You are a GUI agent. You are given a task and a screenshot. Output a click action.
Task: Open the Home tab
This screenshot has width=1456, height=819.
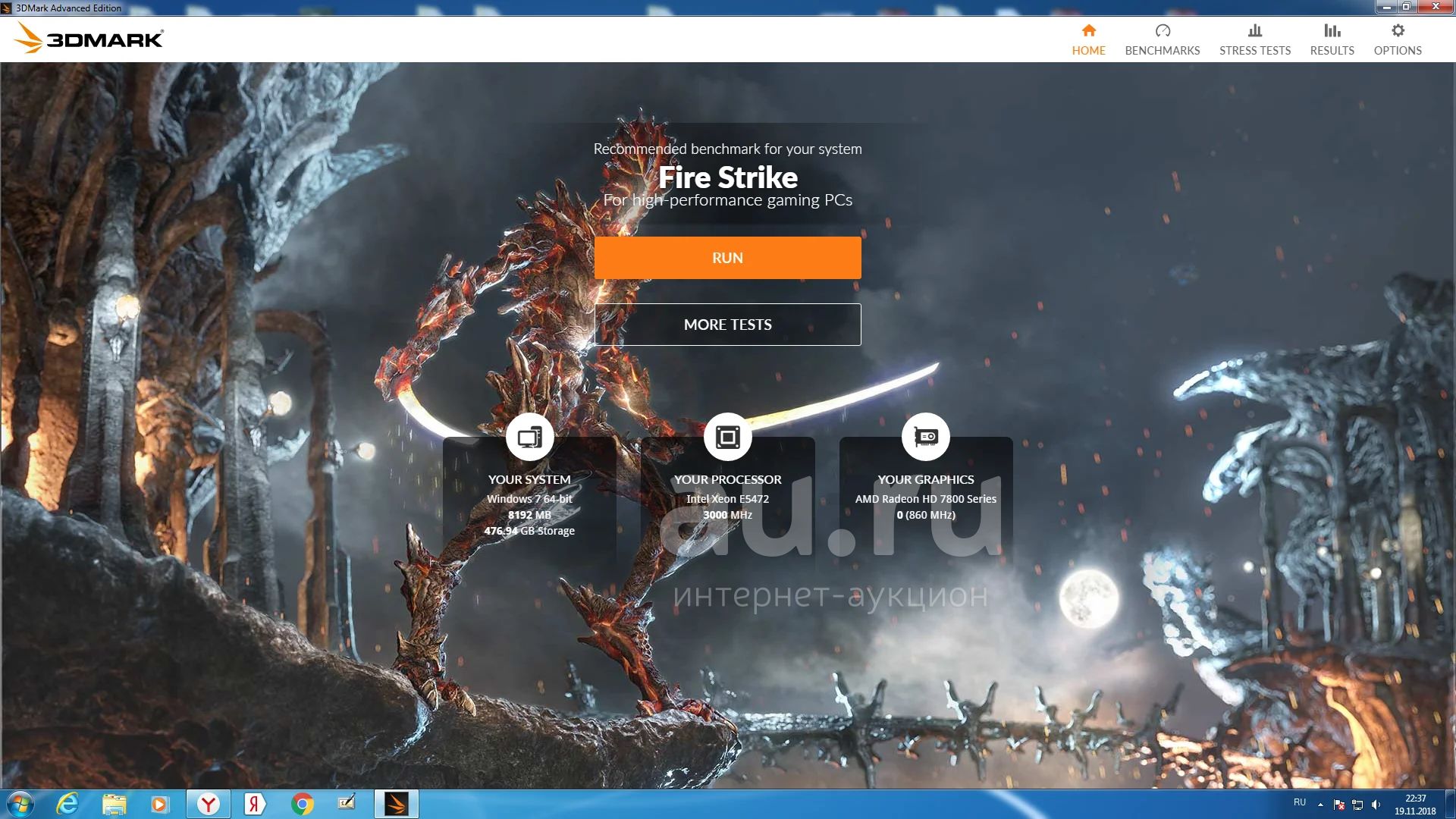[x=1088, y=39]
